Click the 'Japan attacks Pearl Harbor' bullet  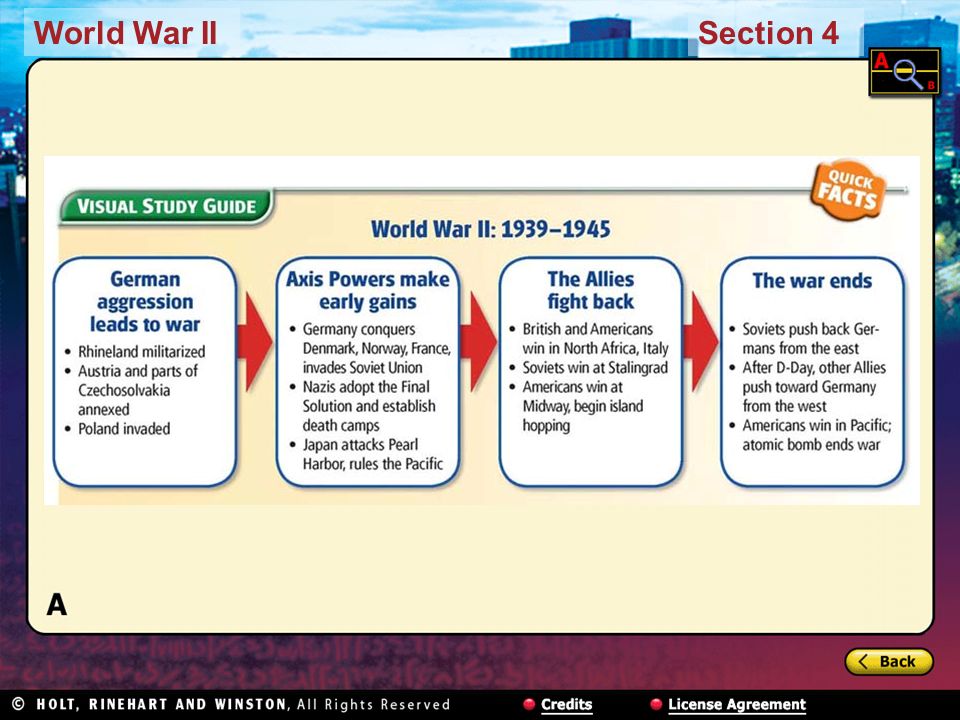366,454
